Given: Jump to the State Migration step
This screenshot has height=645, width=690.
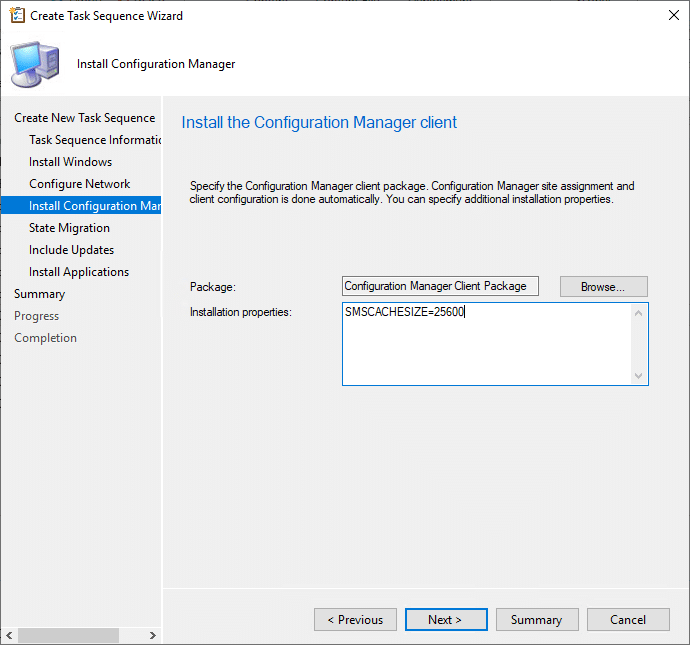Looking at the screenshot, I should pos(70,228).
